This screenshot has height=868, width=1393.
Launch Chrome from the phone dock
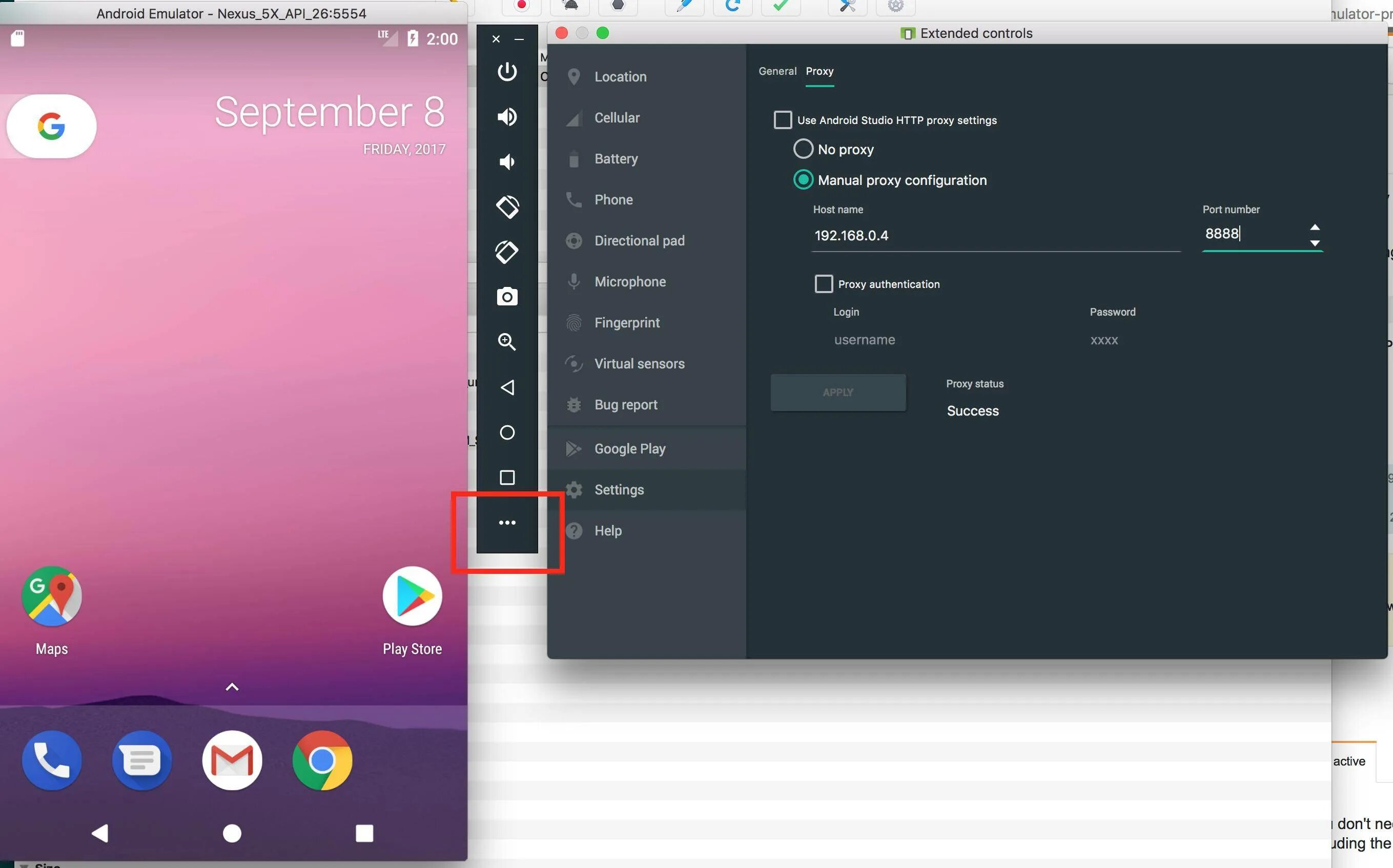point(321,760)
